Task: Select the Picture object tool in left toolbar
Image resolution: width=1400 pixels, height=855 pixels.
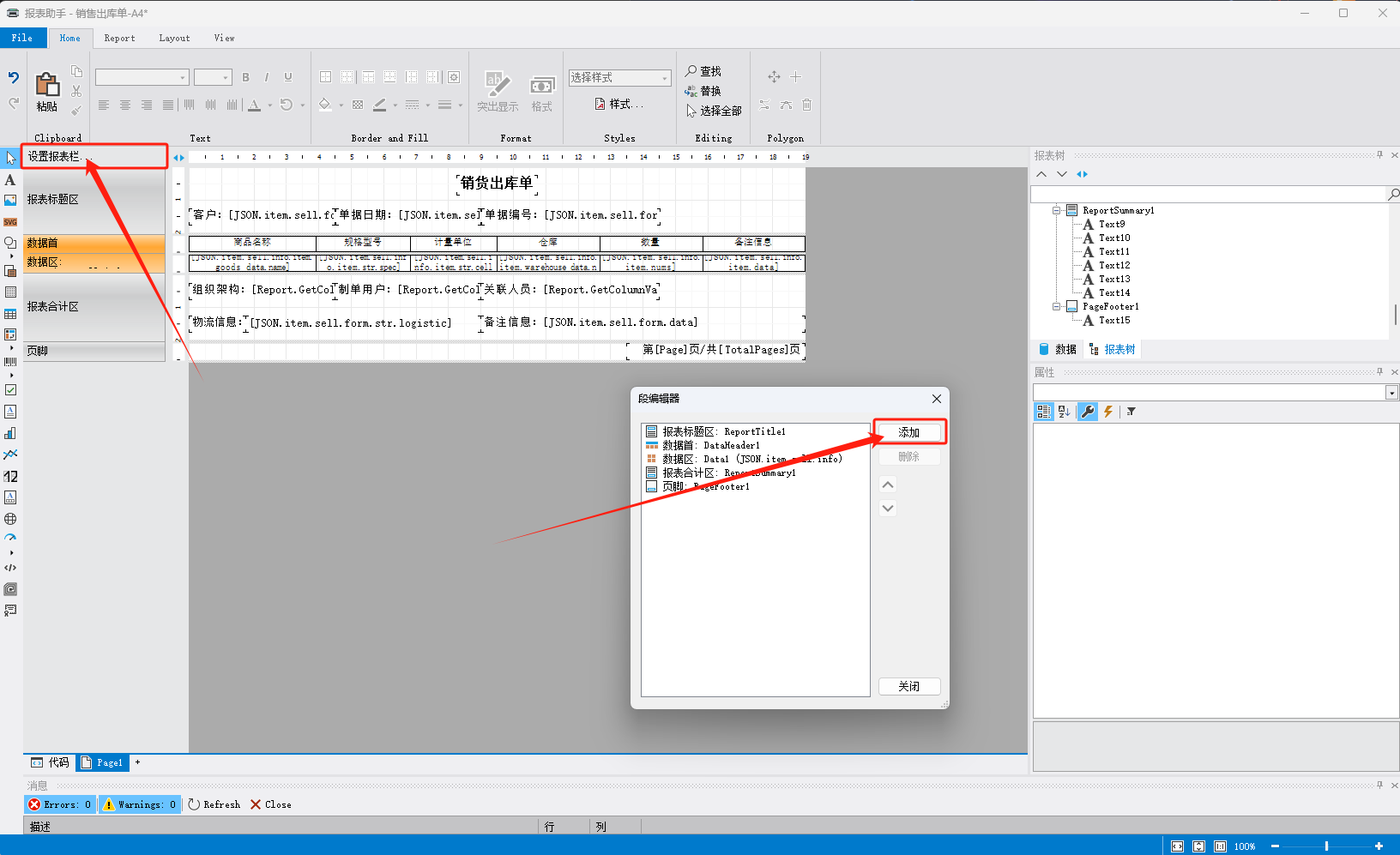Action: (10, 201)
